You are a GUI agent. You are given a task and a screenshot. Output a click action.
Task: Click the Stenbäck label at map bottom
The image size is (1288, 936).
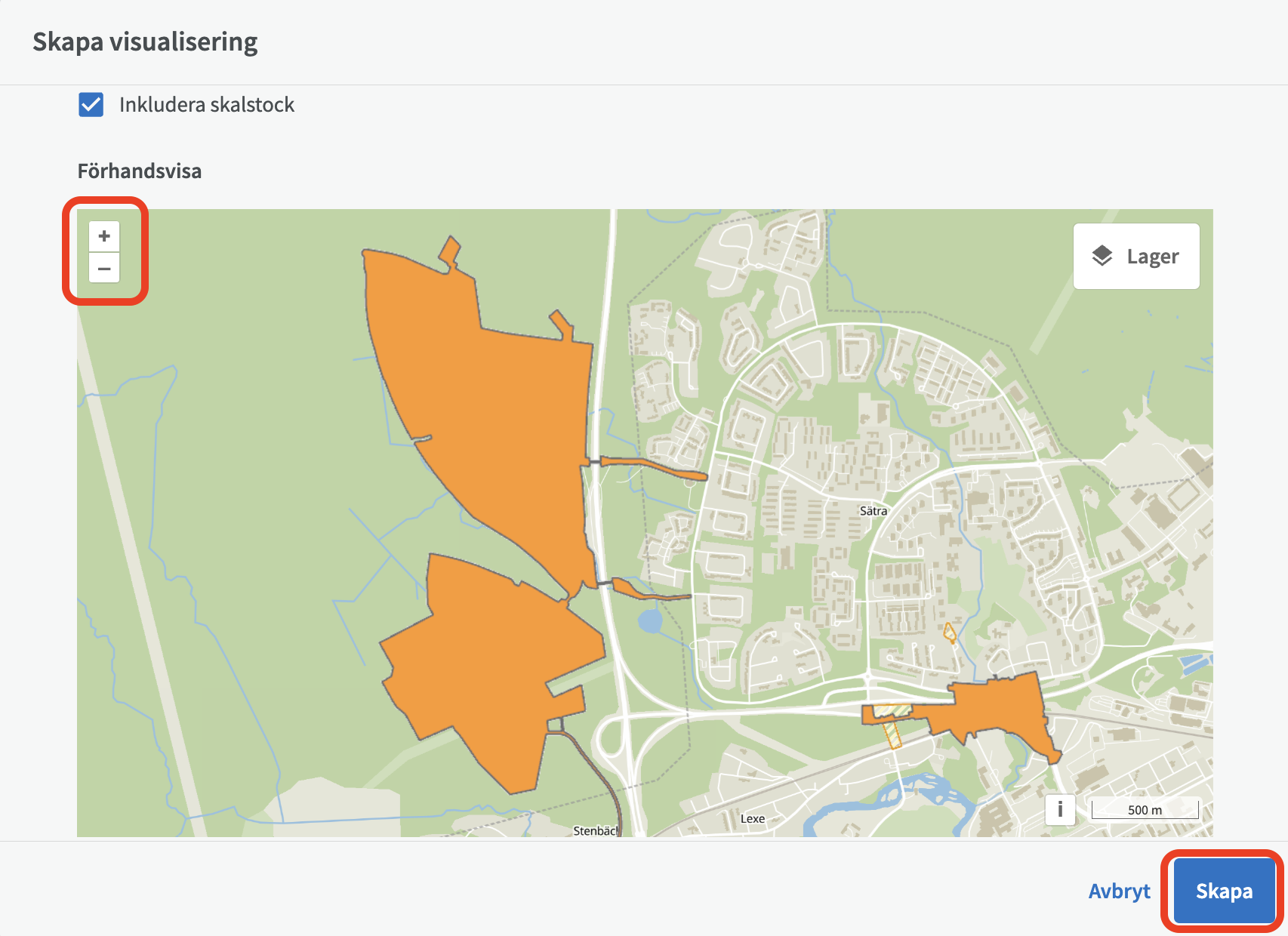(595, 830)
